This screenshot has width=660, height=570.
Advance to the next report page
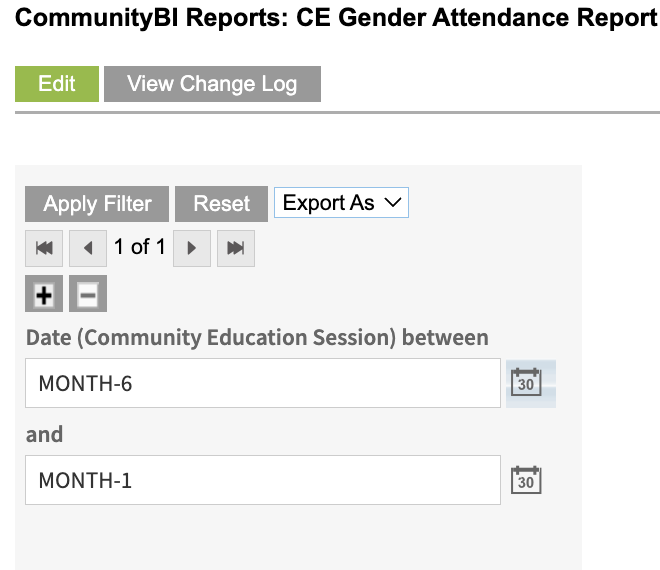point(192,248)
